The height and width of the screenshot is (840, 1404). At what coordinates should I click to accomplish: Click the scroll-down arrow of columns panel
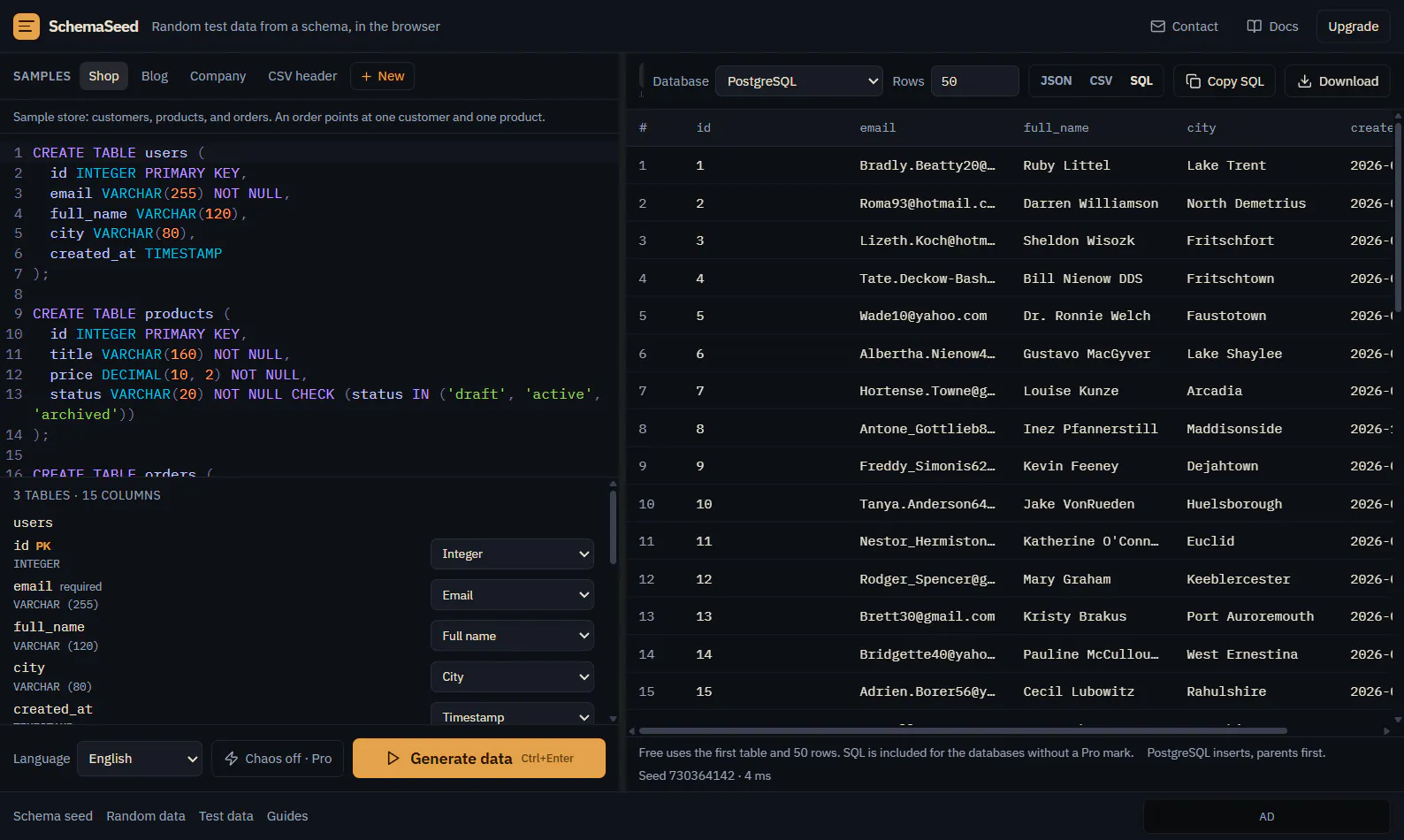tap(613, 719)
